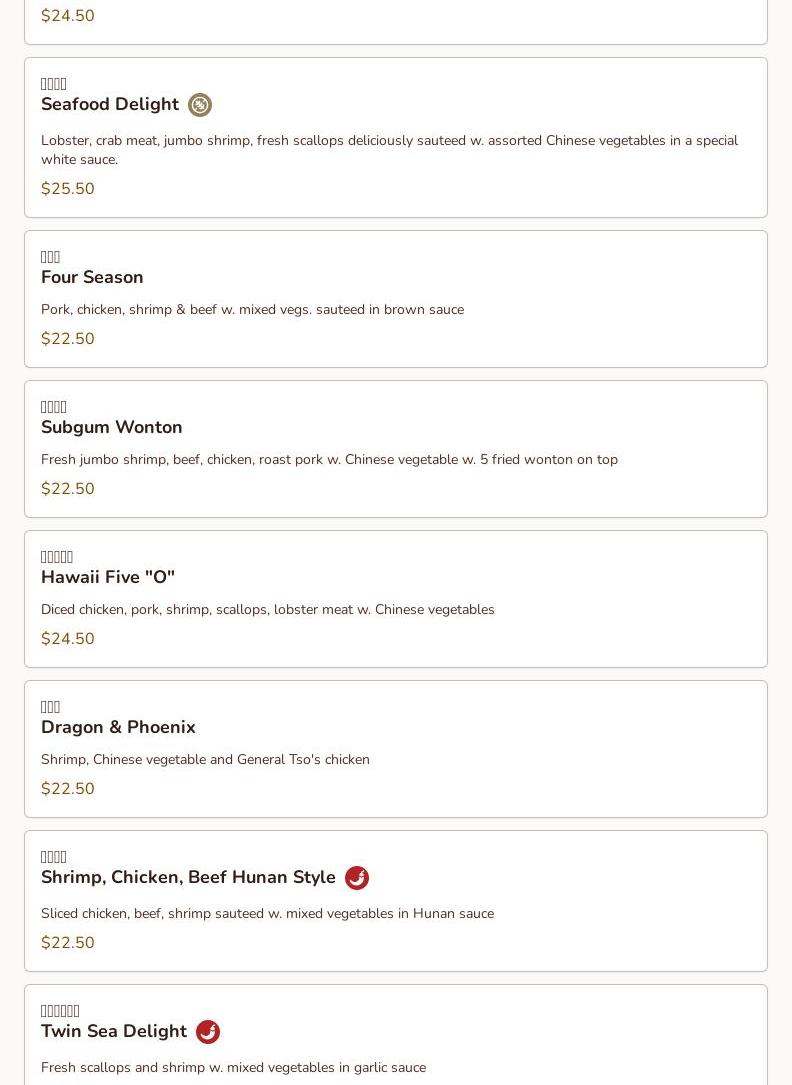Click the Twin Sea Delight garlic sauce description

(233, 1068)
